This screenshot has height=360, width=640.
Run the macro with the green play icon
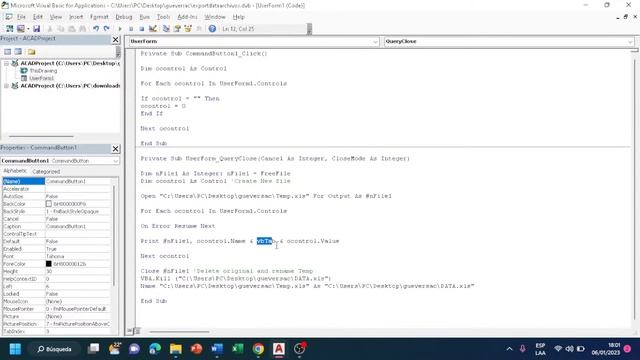point(120,29)
